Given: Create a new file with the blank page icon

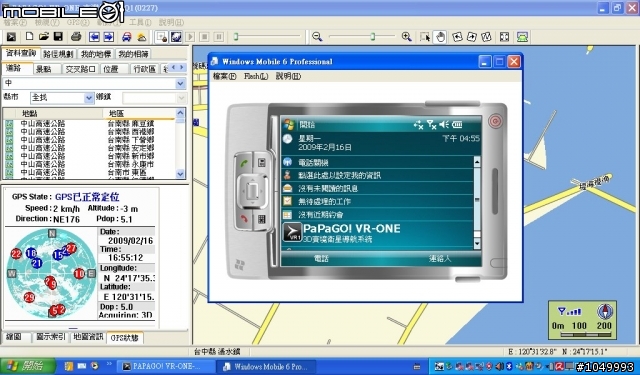Looking at the screenshot, I should tap(29, 37).
